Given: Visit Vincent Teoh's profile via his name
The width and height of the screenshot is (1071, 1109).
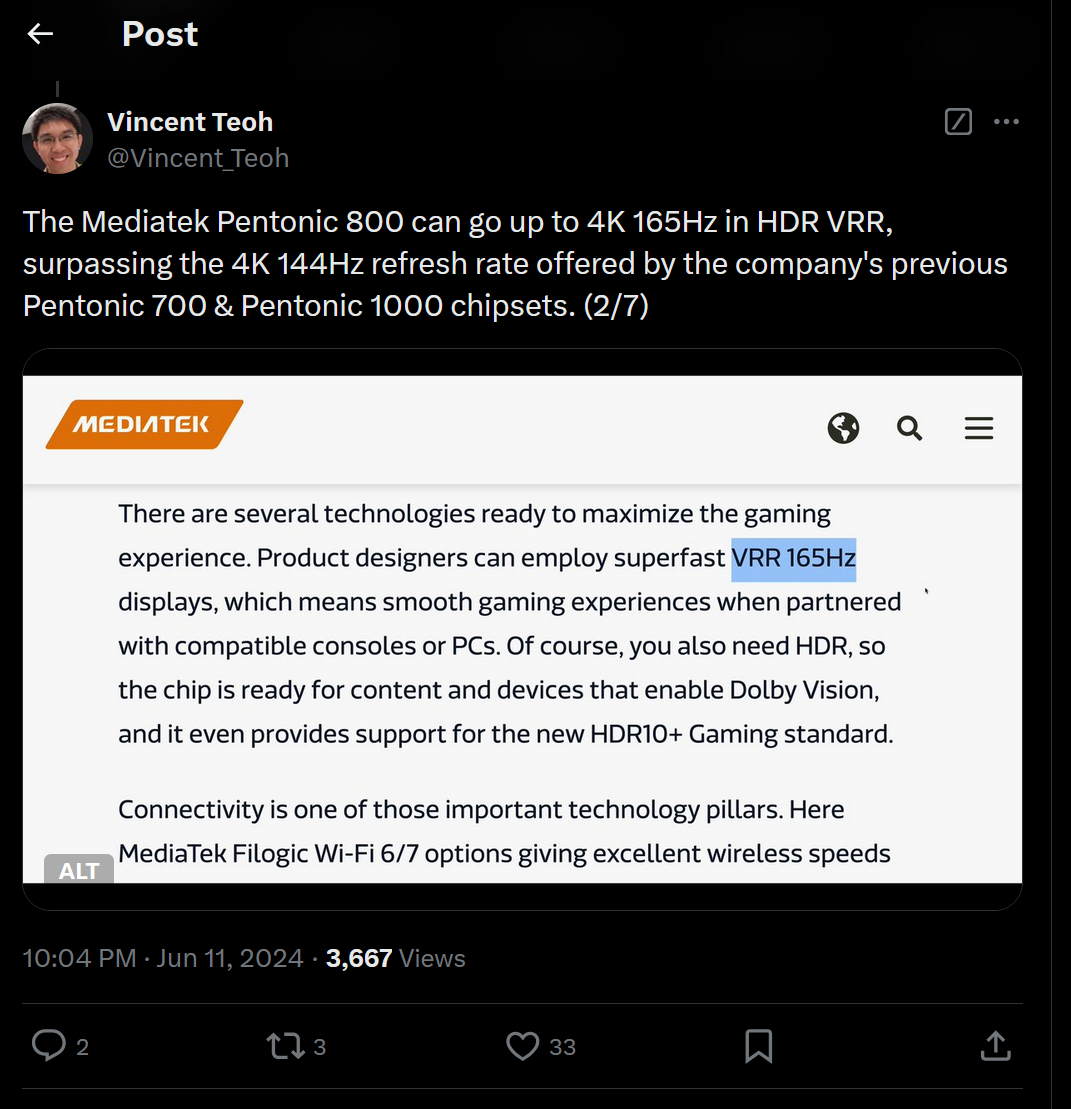Looking at the screenshot, I should click(x=190, y=121).
